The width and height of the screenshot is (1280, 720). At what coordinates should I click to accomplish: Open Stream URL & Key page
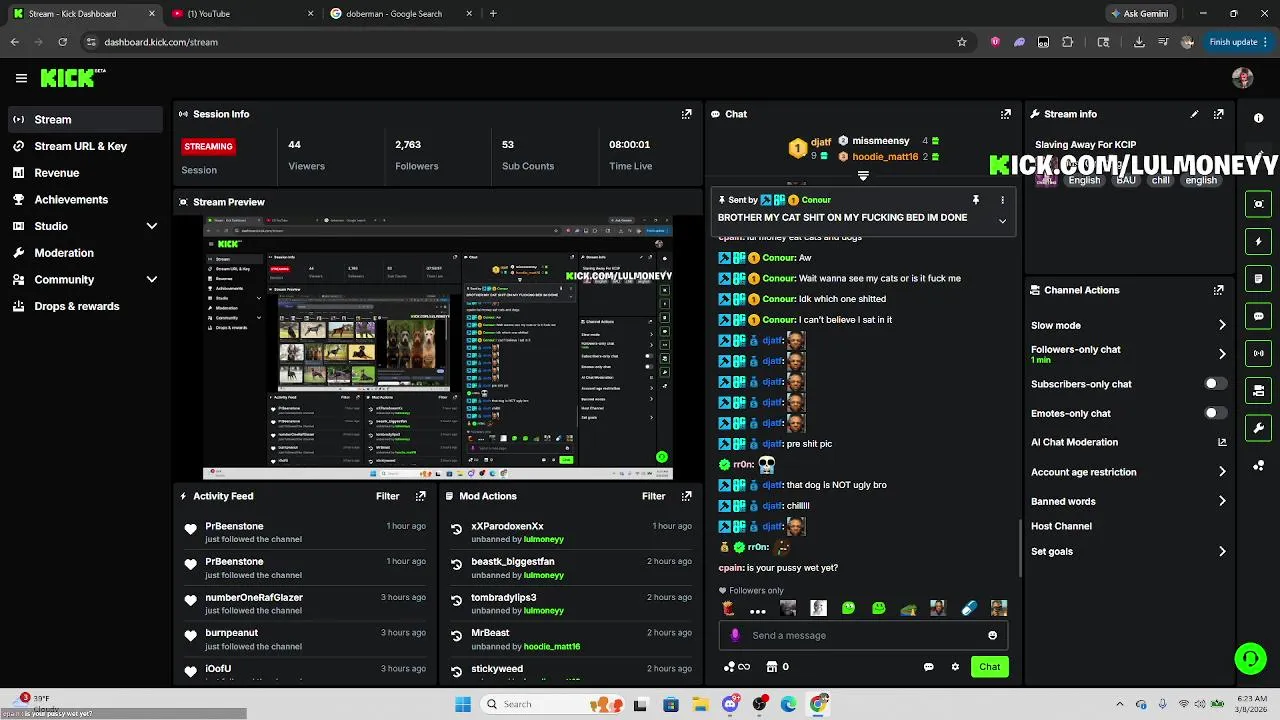(x=84, y=146)
